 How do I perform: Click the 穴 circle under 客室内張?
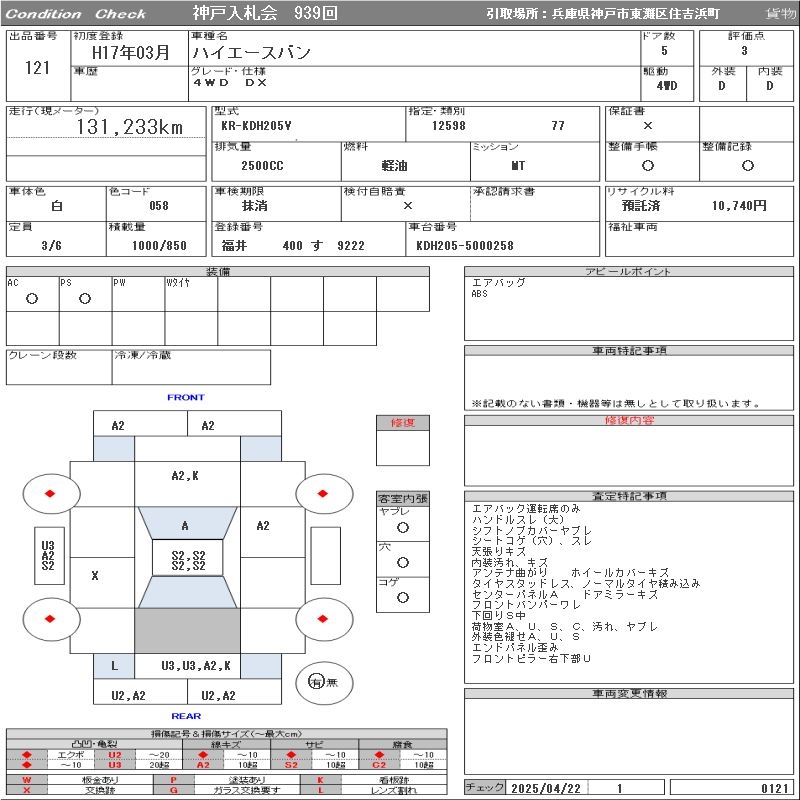(403, 562)
